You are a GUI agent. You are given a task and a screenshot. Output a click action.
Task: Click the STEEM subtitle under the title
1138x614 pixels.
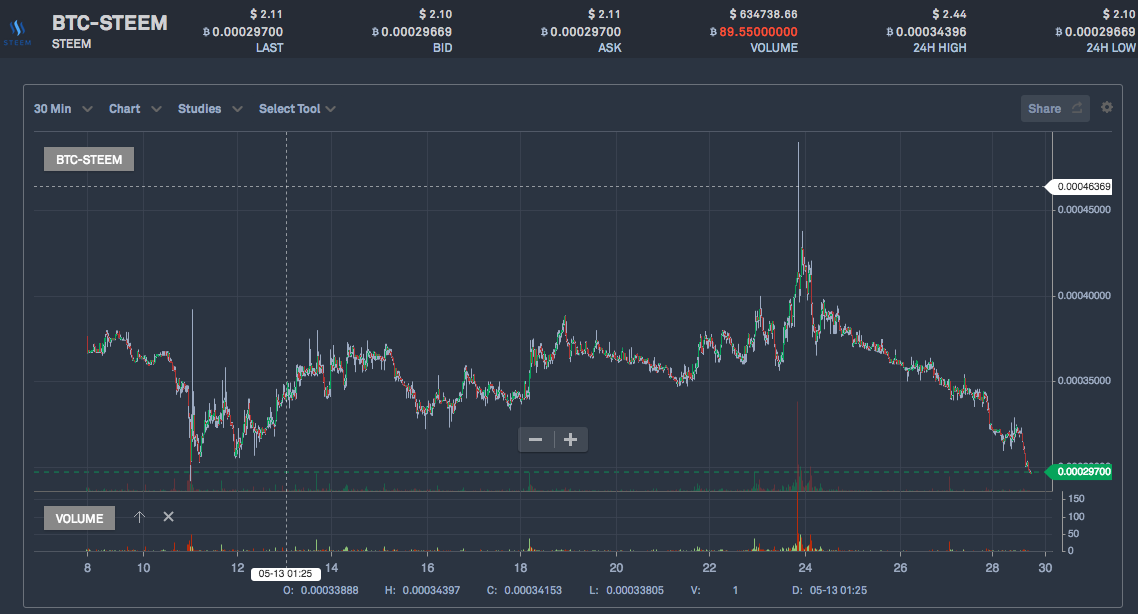tap(71, 44)
